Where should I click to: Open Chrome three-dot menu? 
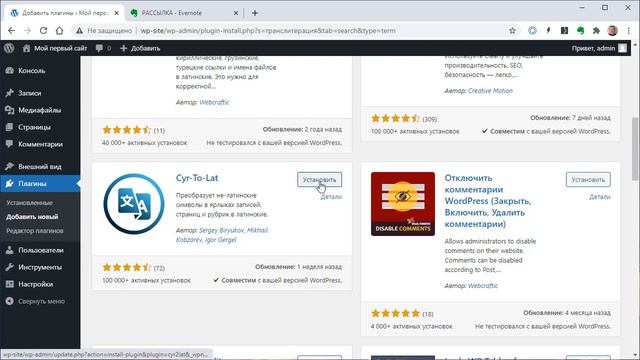click(x=628, y=31)
